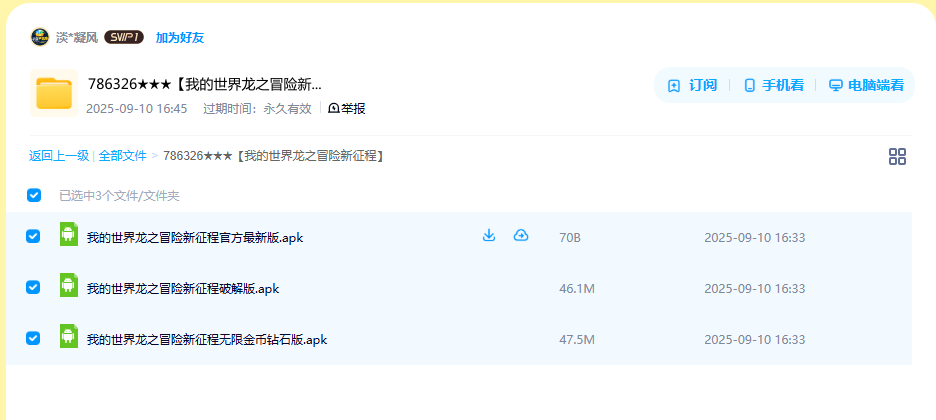936x420 pixels.
Task: Click the timestamp of 无限金币钻石版.apk row
Action: 755,340
